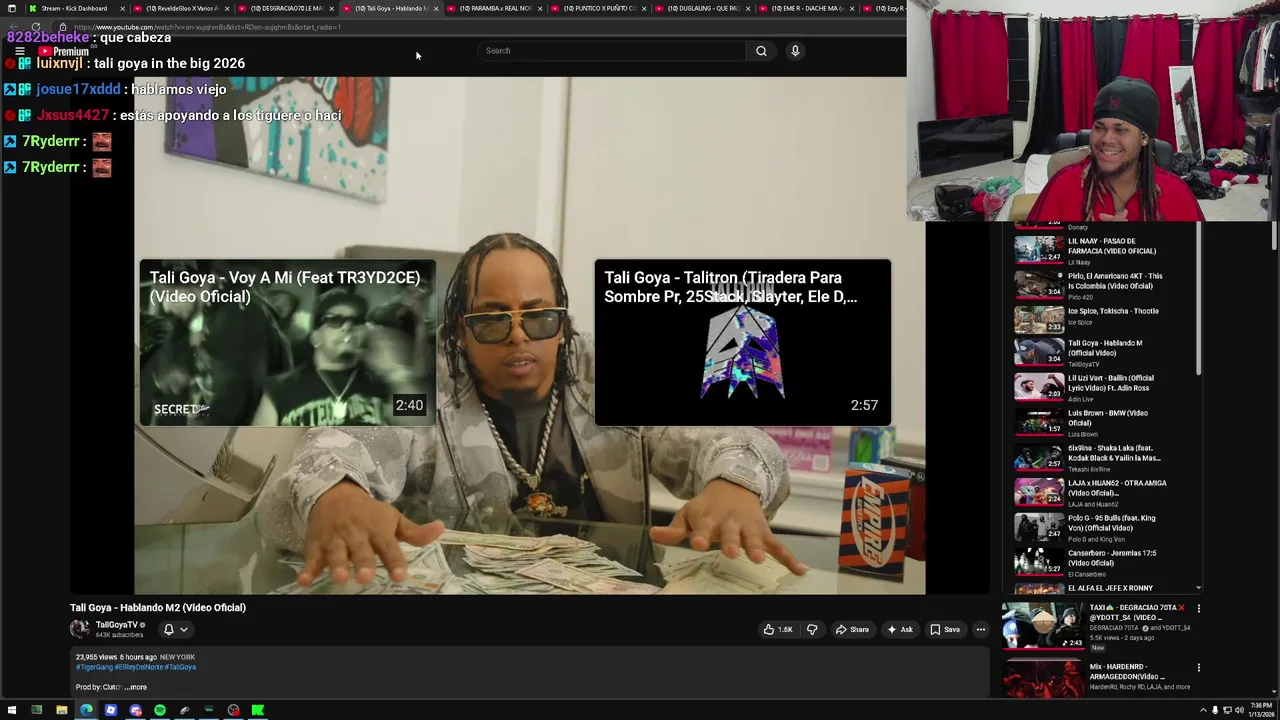The height and width of the screenshot is (720, 1280).
Task: Save the video to a playlist
Action: (945, 629)
